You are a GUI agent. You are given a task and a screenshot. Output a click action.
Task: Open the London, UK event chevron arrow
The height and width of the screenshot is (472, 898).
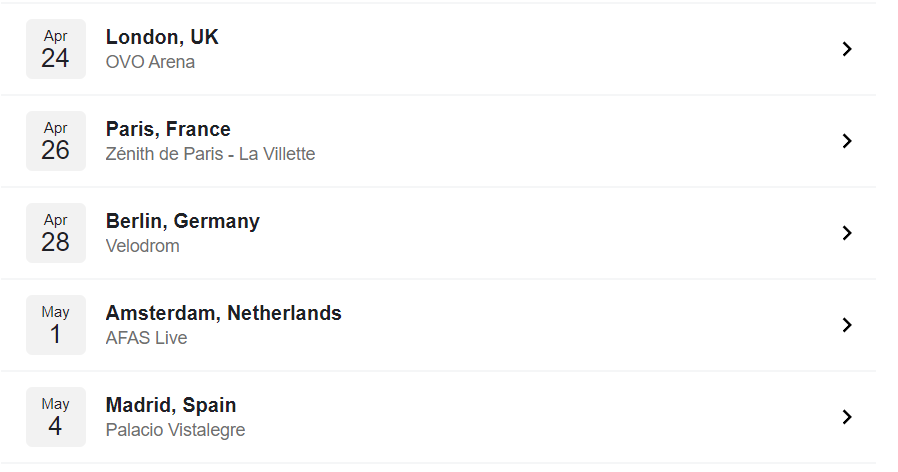pyautogui.click(x=847, y=49)
